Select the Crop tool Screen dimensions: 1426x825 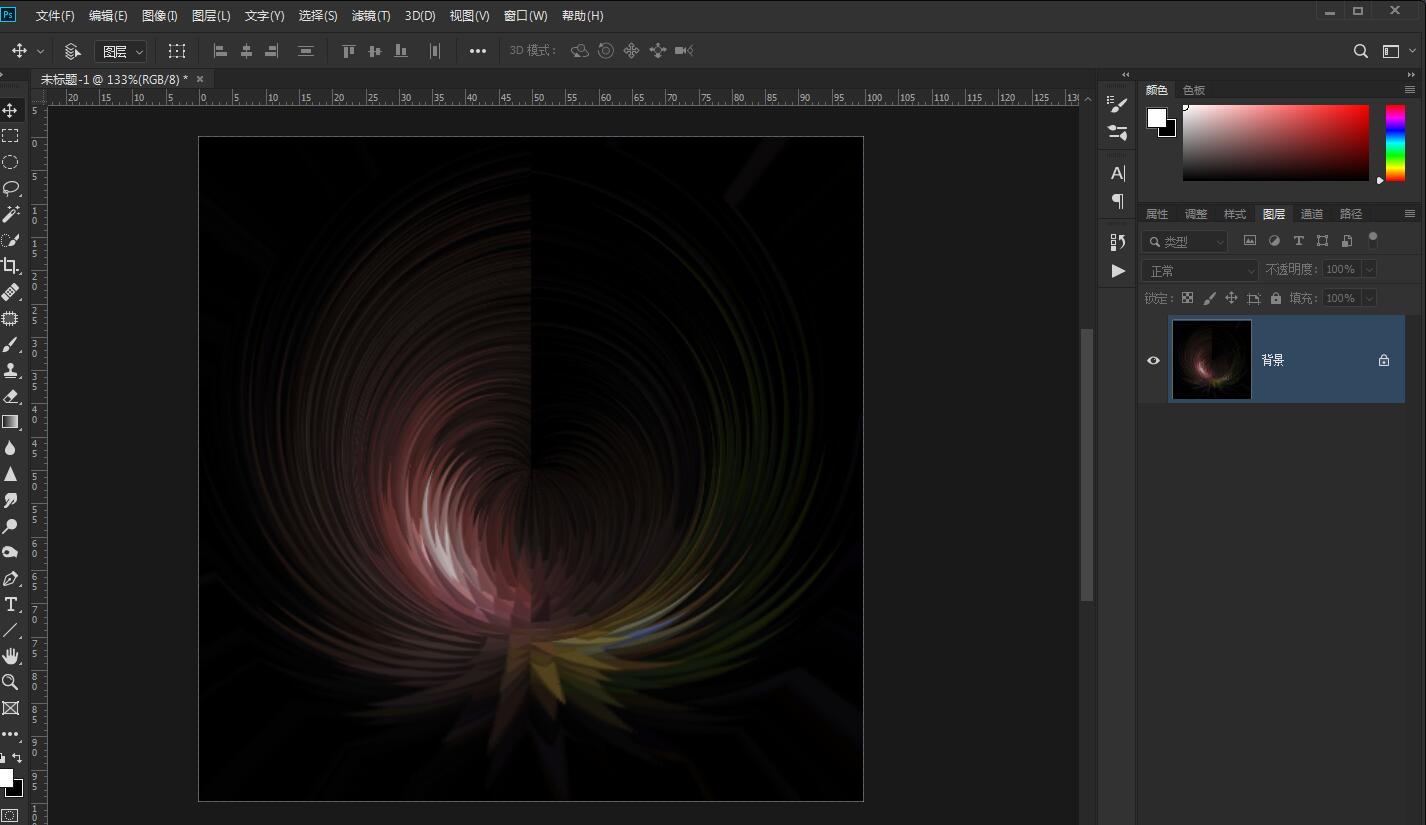11,266
